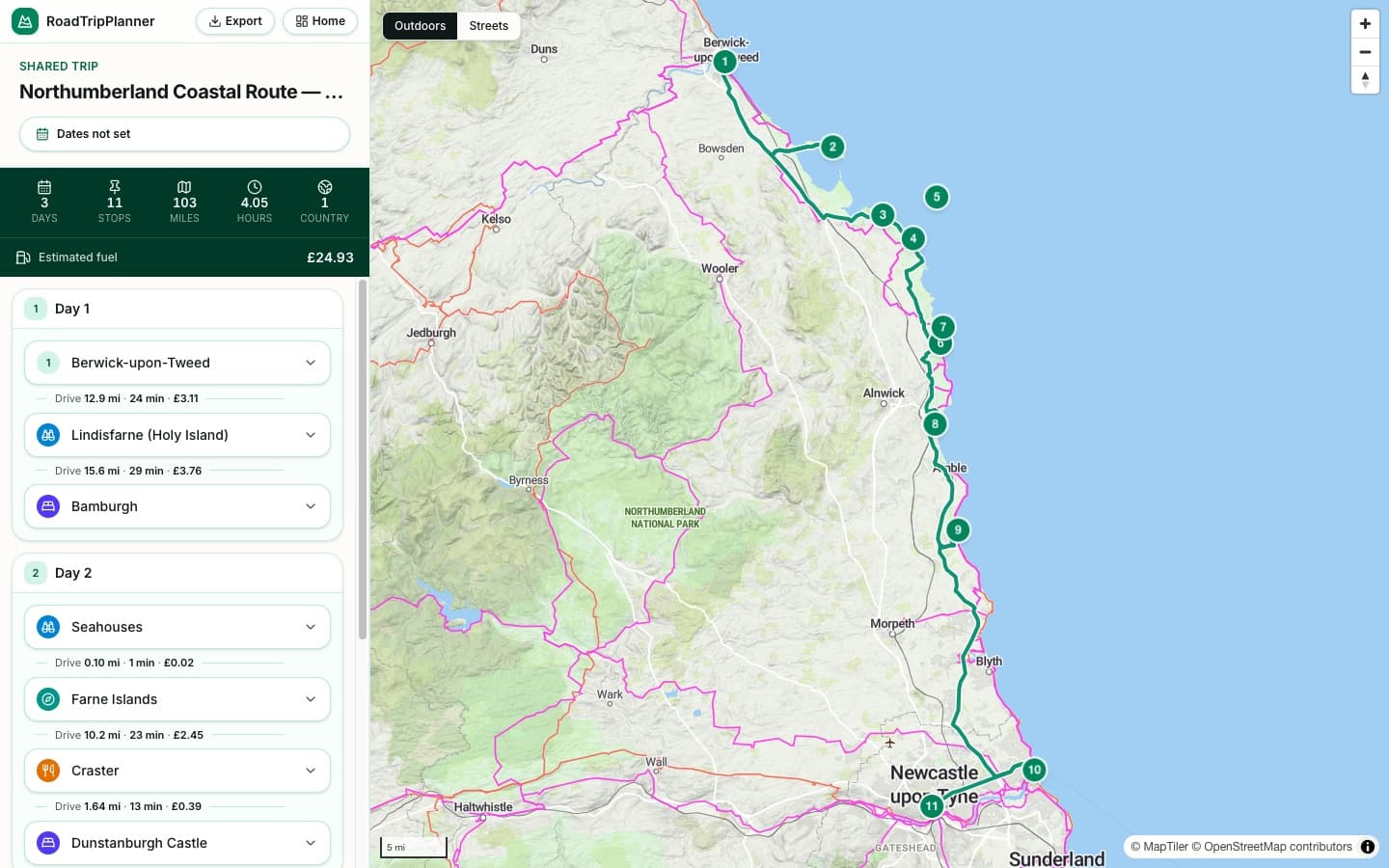This screenshot has width=1389, height=868.
Task: Reset map bearing with compass button
Action: click(1365, 80)
